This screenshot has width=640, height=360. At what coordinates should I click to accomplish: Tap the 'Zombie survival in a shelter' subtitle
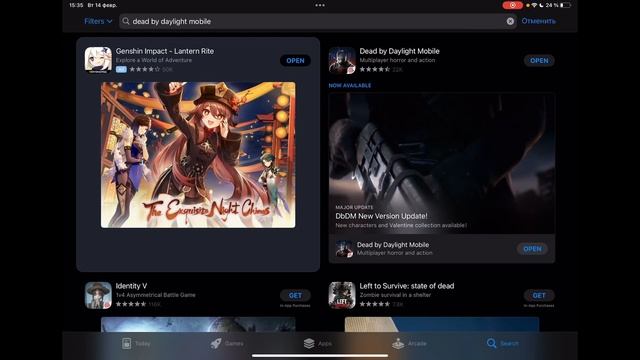coord(395,295)
